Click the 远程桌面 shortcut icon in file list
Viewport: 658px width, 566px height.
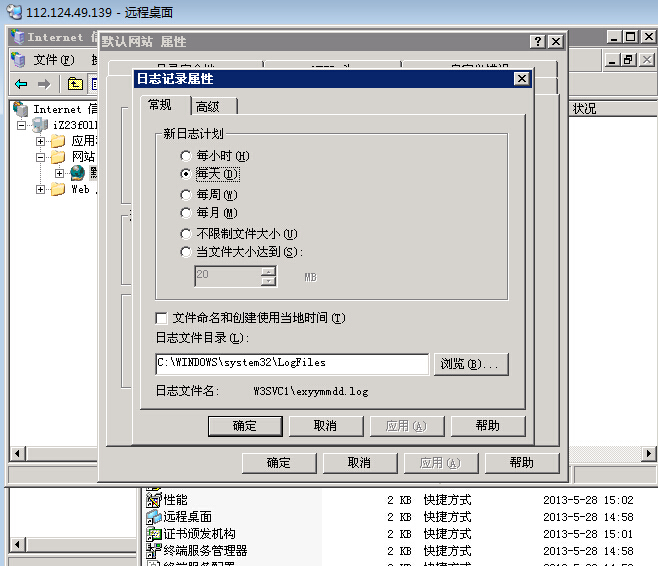(154, 517)
